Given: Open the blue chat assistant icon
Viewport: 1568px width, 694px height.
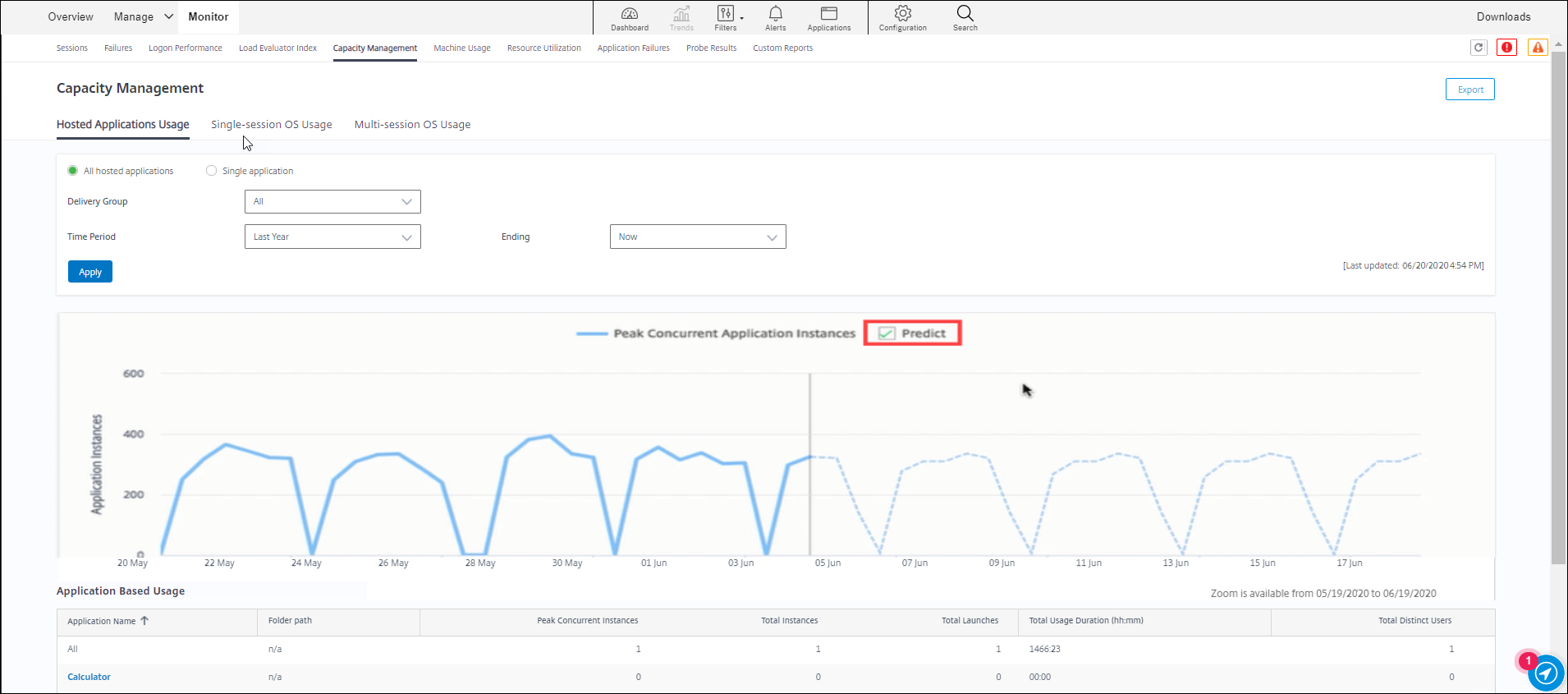Looking at the screenshot, I should click(x=1546, y=673).
